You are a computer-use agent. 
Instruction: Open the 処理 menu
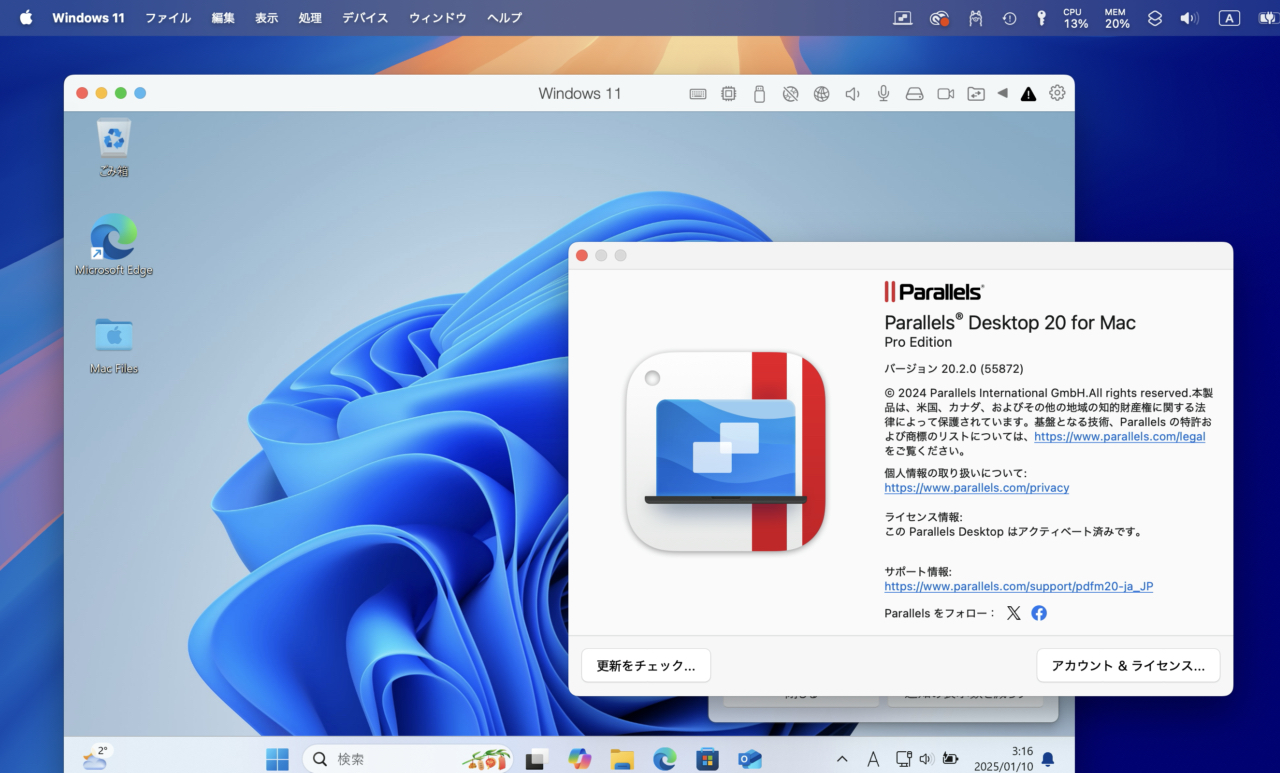310,18
